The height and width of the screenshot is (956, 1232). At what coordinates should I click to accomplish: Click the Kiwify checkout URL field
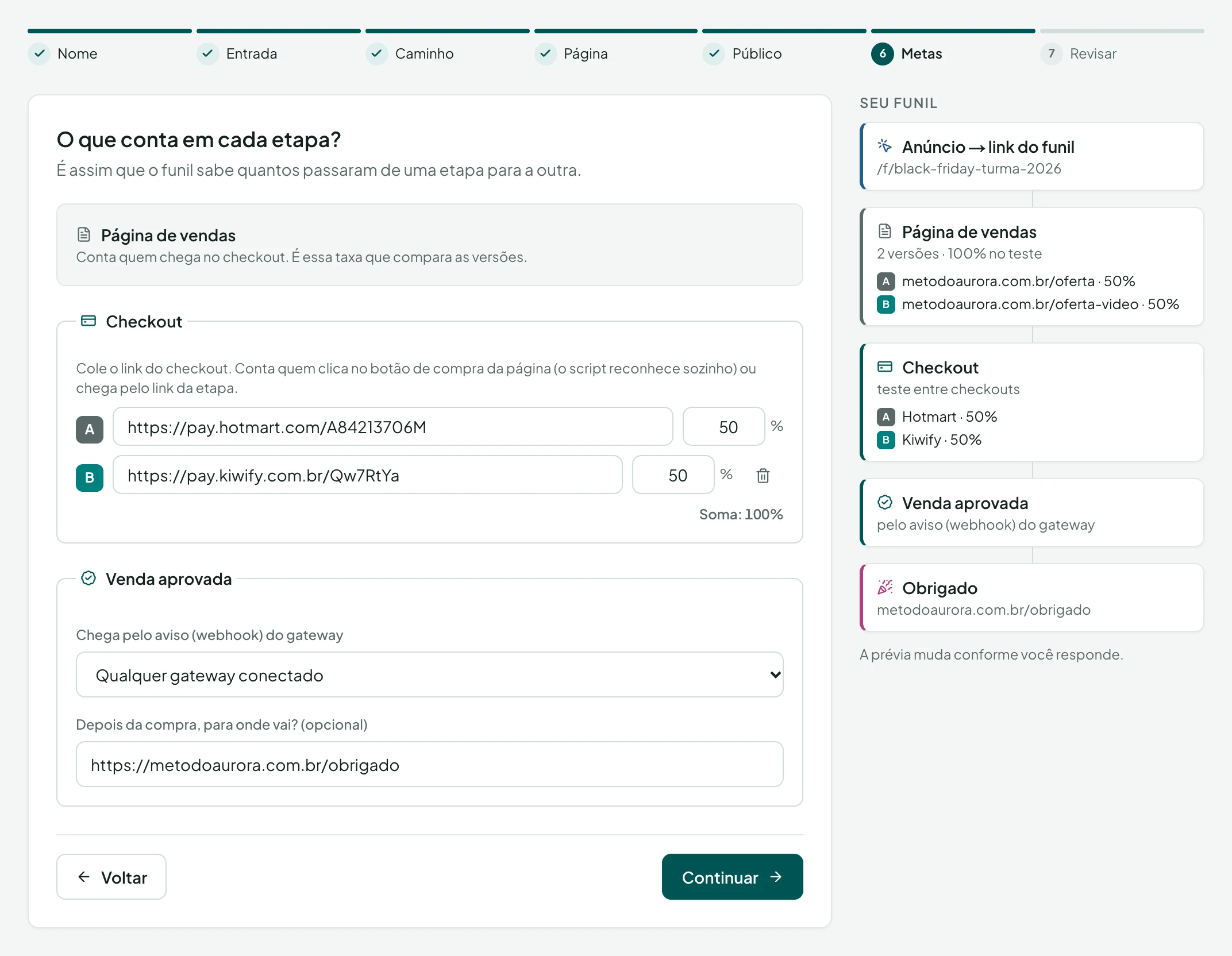(x=368, y=475)
